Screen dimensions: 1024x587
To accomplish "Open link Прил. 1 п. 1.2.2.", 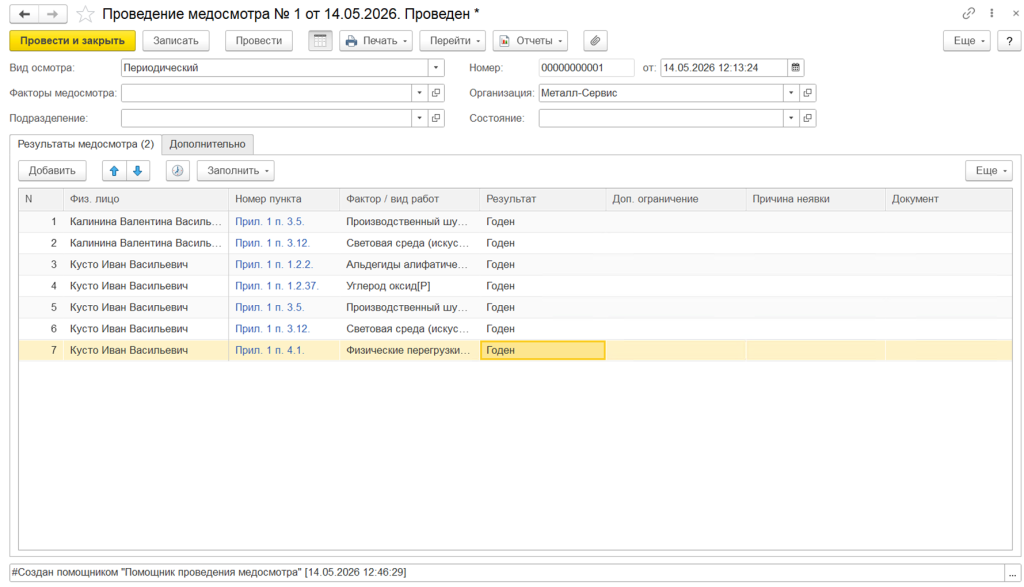I will click(x=274, y=264).
